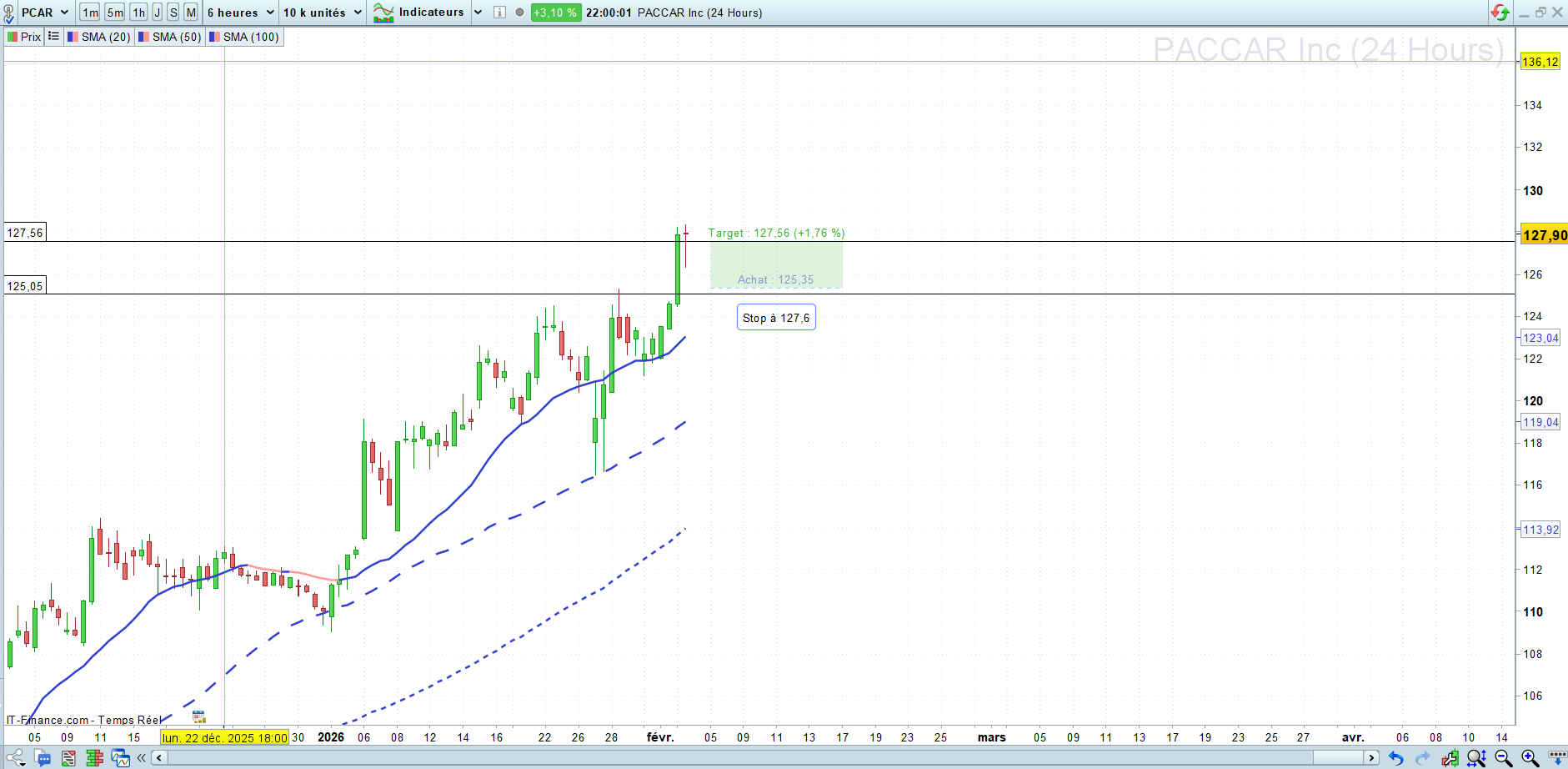The height and width of the screenshot is (769, 1568).
Task: Click the IT-Finance.com - Temps Réel text
Action: (x=84, y=720)
